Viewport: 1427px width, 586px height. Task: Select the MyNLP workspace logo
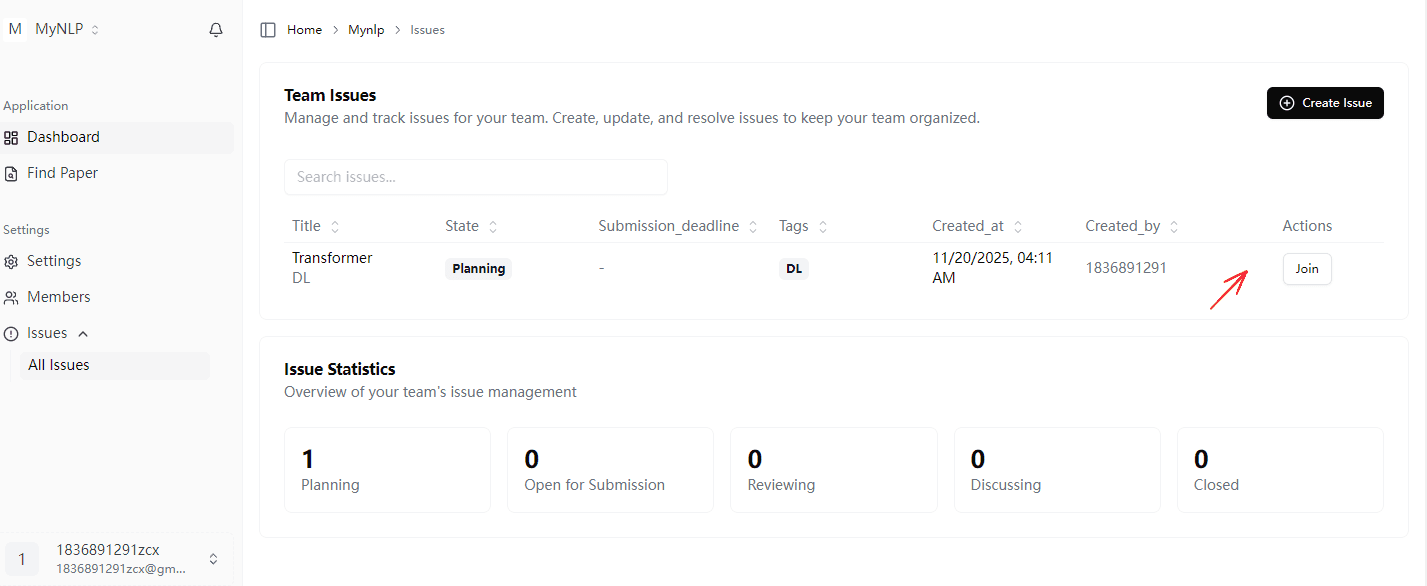(15, 28)
